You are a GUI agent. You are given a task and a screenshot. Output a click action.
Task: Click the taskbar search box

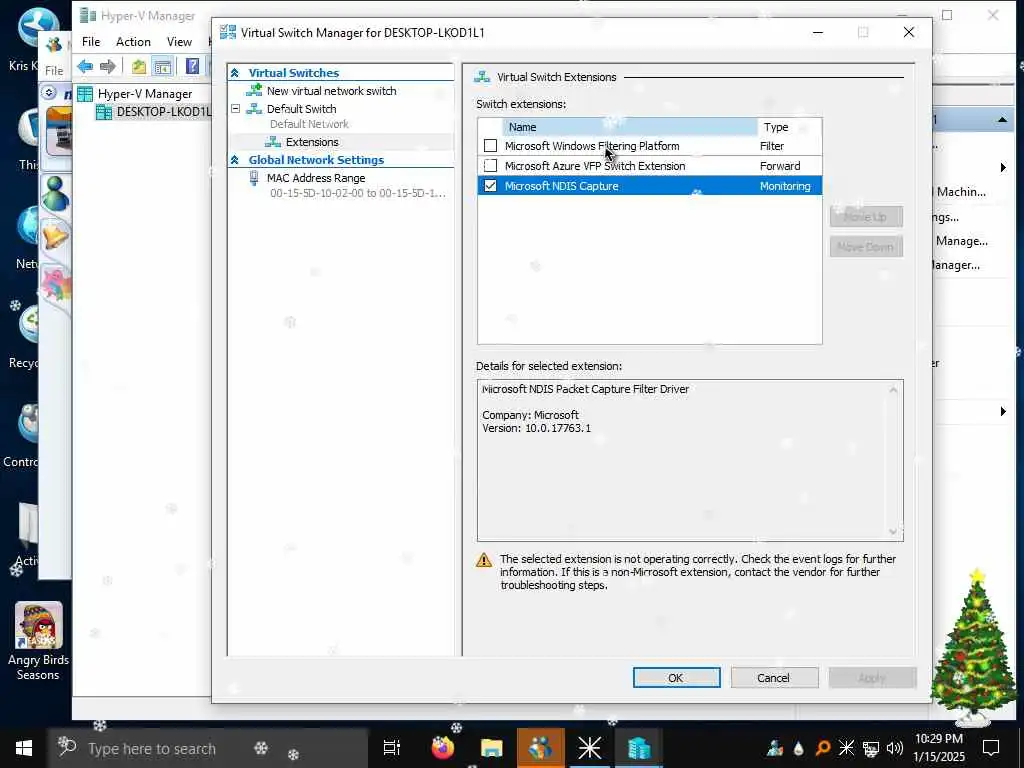(208, 748)
